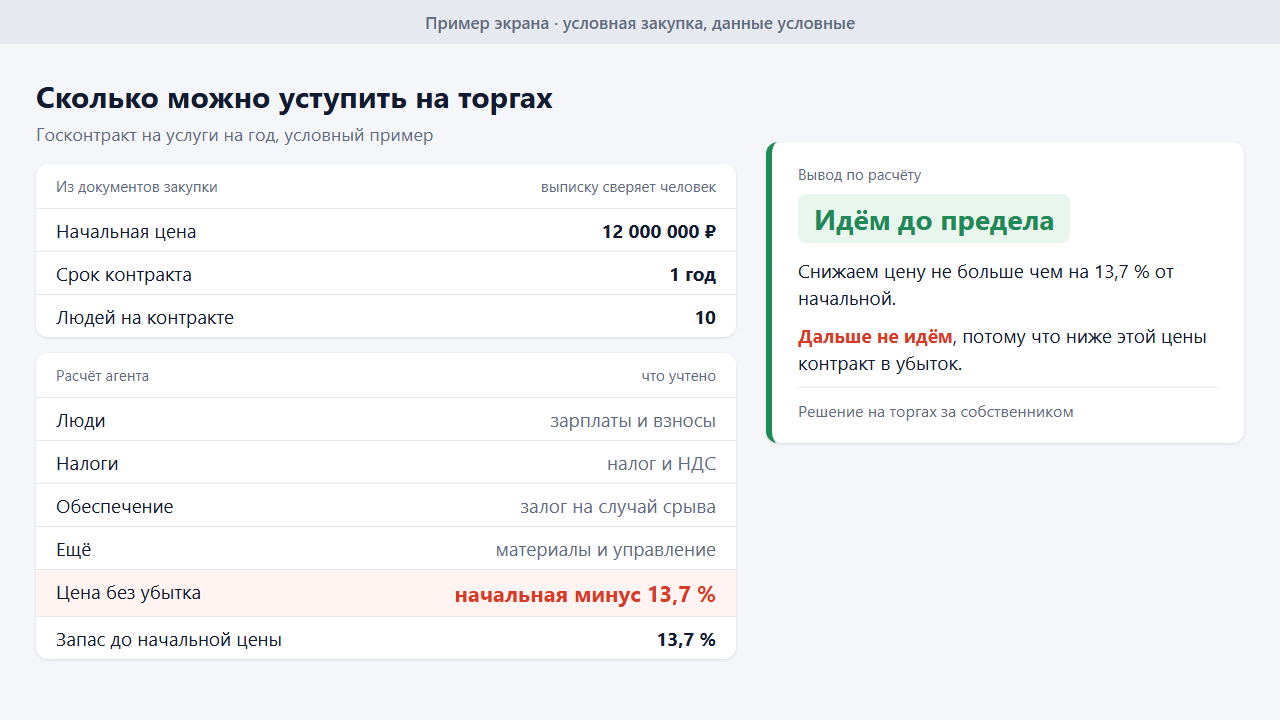Select the "Людей на контракте" label

(145, 318)
